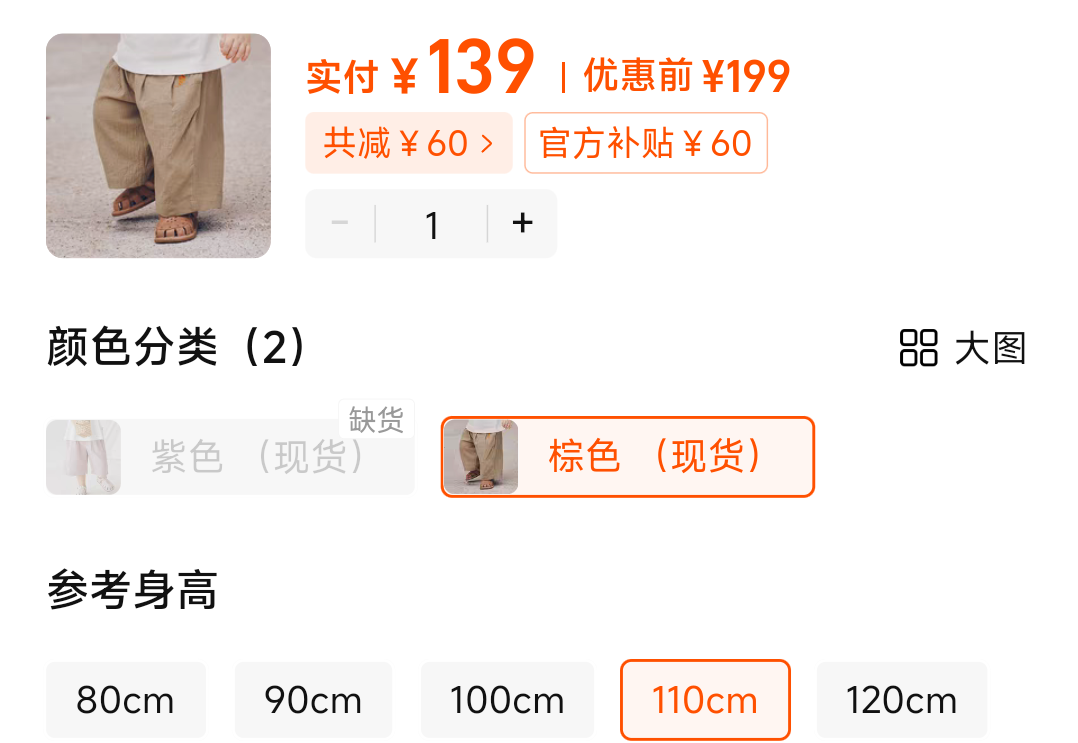Tap the 优惠前 ¥199 original price text

(687, 76)
